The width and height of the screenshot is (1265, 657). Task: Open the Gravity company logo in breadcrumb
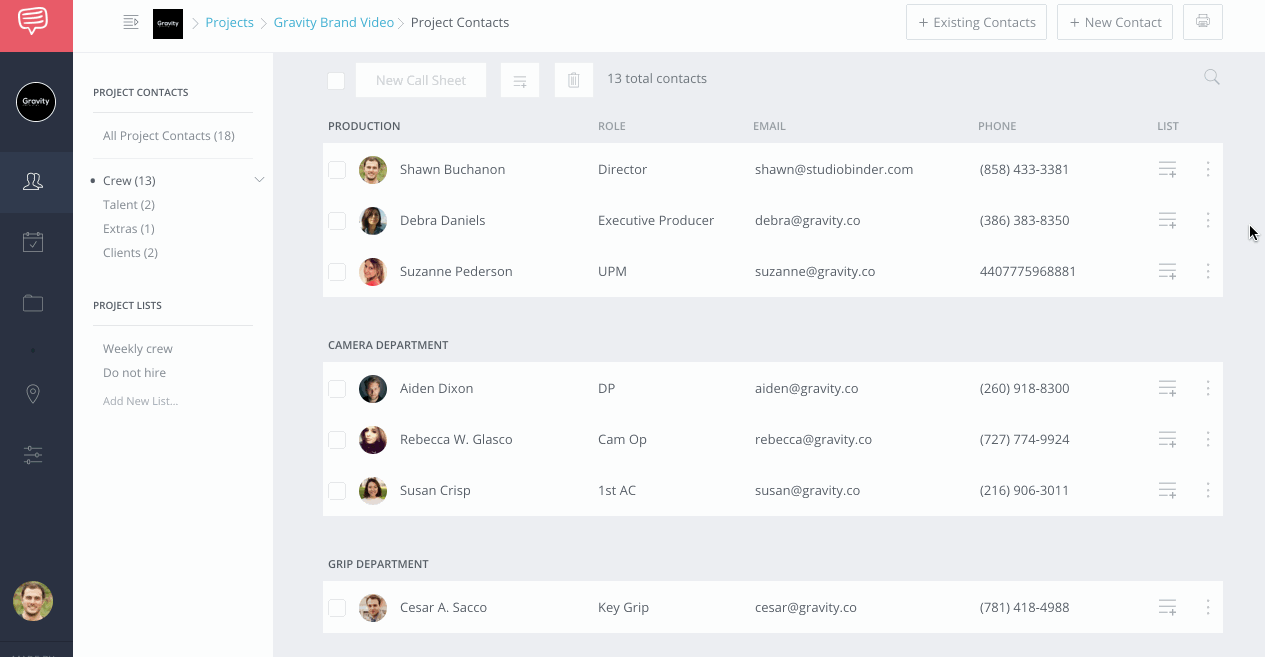[168, 23]
